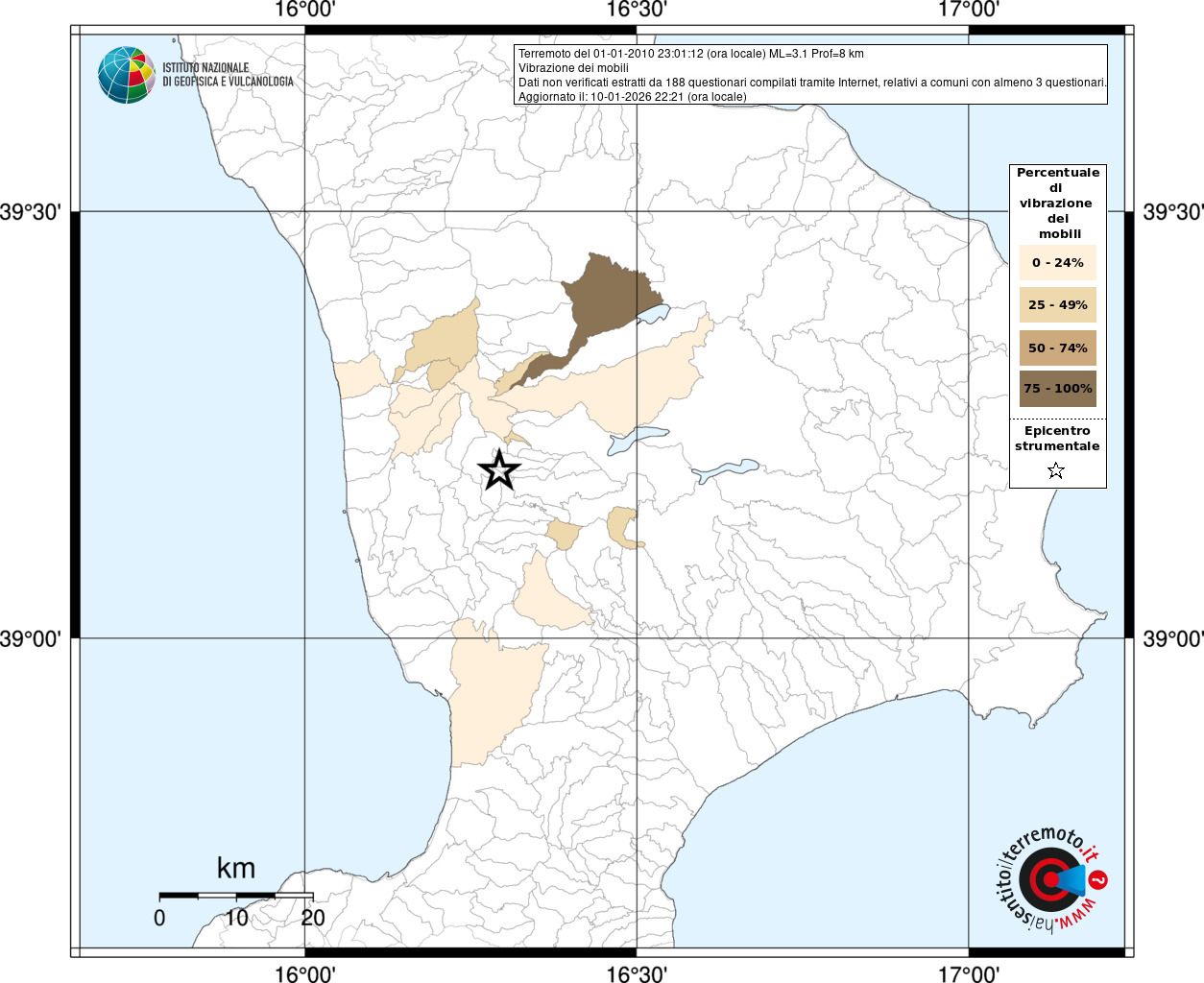Click the "Dati non verificati" info line
Viewport: 1204px width, 983px height.
pyautogui.click(x=812, y=83)
